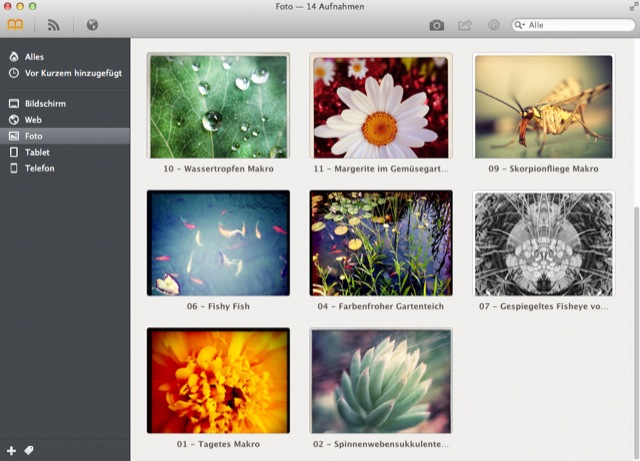The image size is (640, 461).
Task: Select the Tablet collection
Action: click(x=37, y=152)
